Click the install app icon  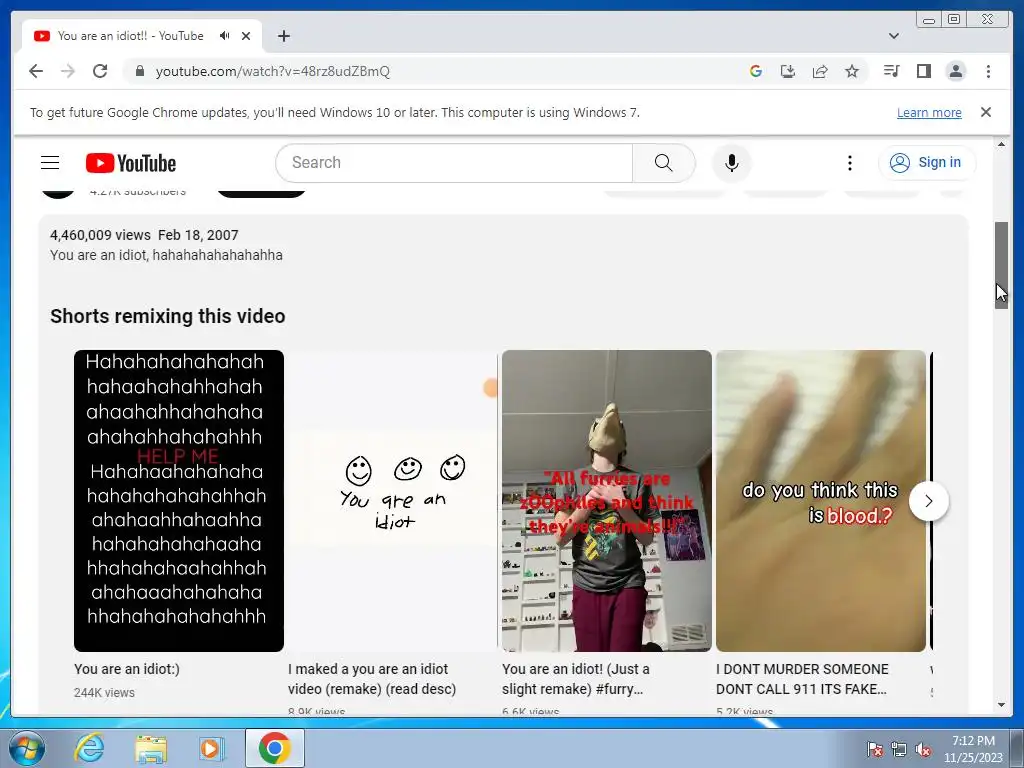coord(788,71)
